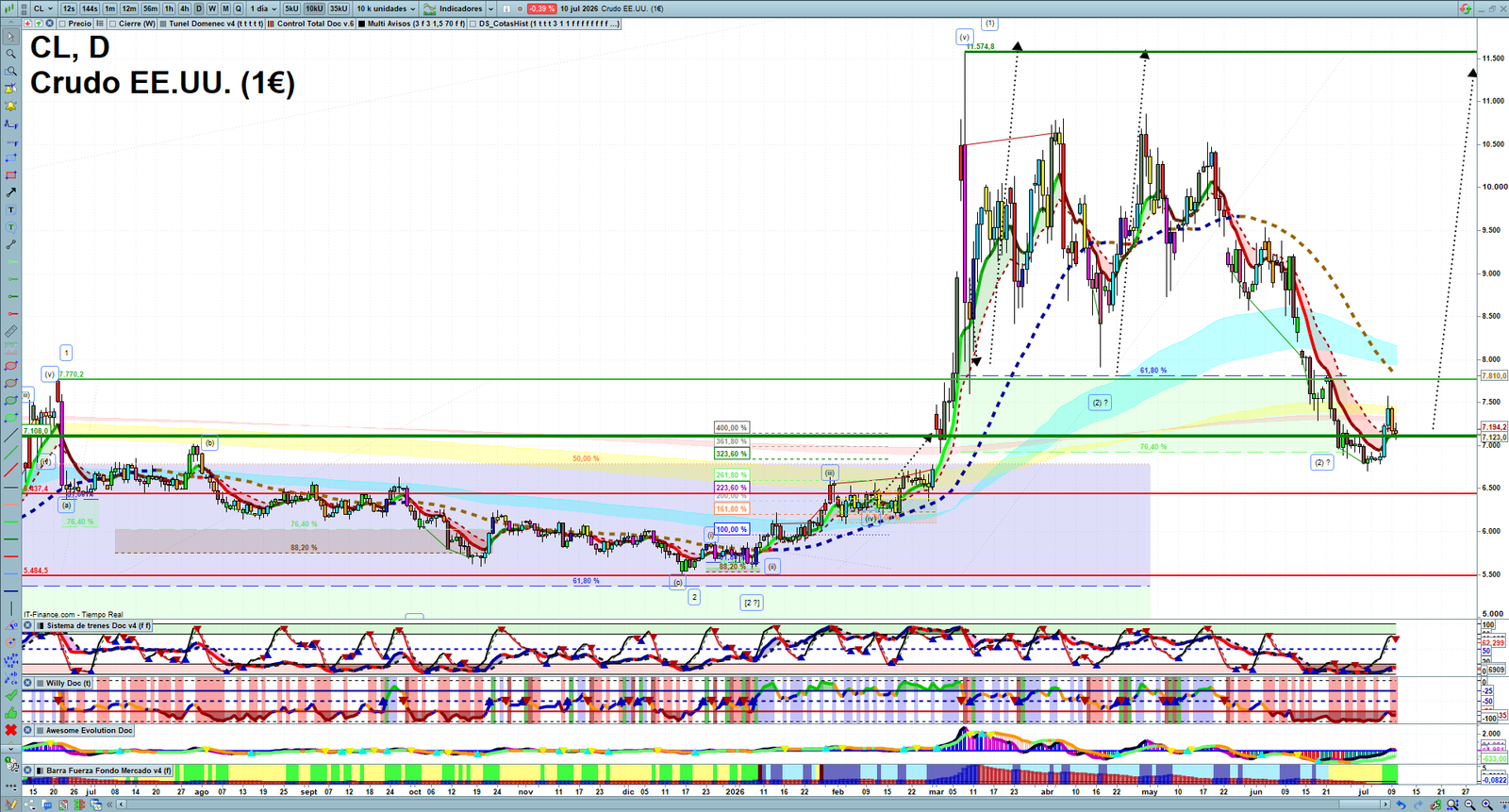Screen dimensions: 1509x812
Task: Close the Sistema de trenes Doc v4 panel
Action: [27, 625]
